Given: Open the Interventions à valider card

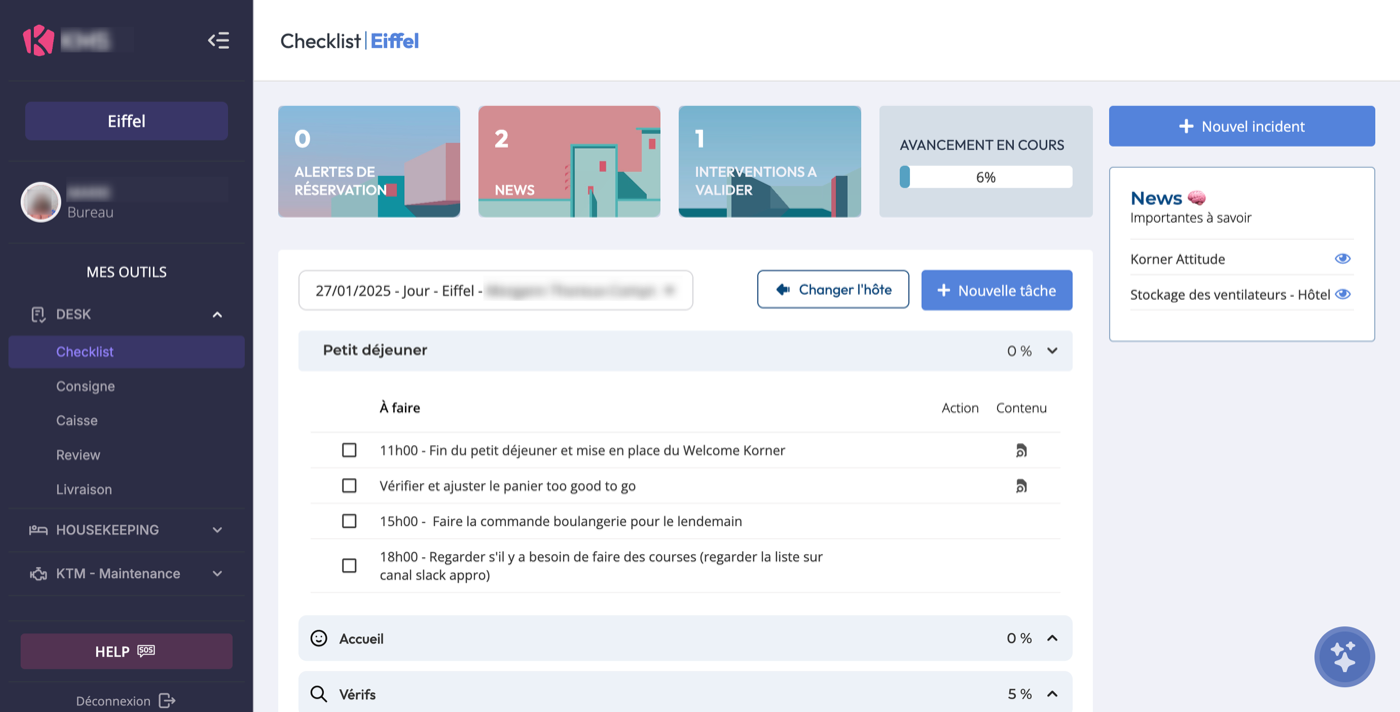Looking at the screenshot, I should (770, 162).
